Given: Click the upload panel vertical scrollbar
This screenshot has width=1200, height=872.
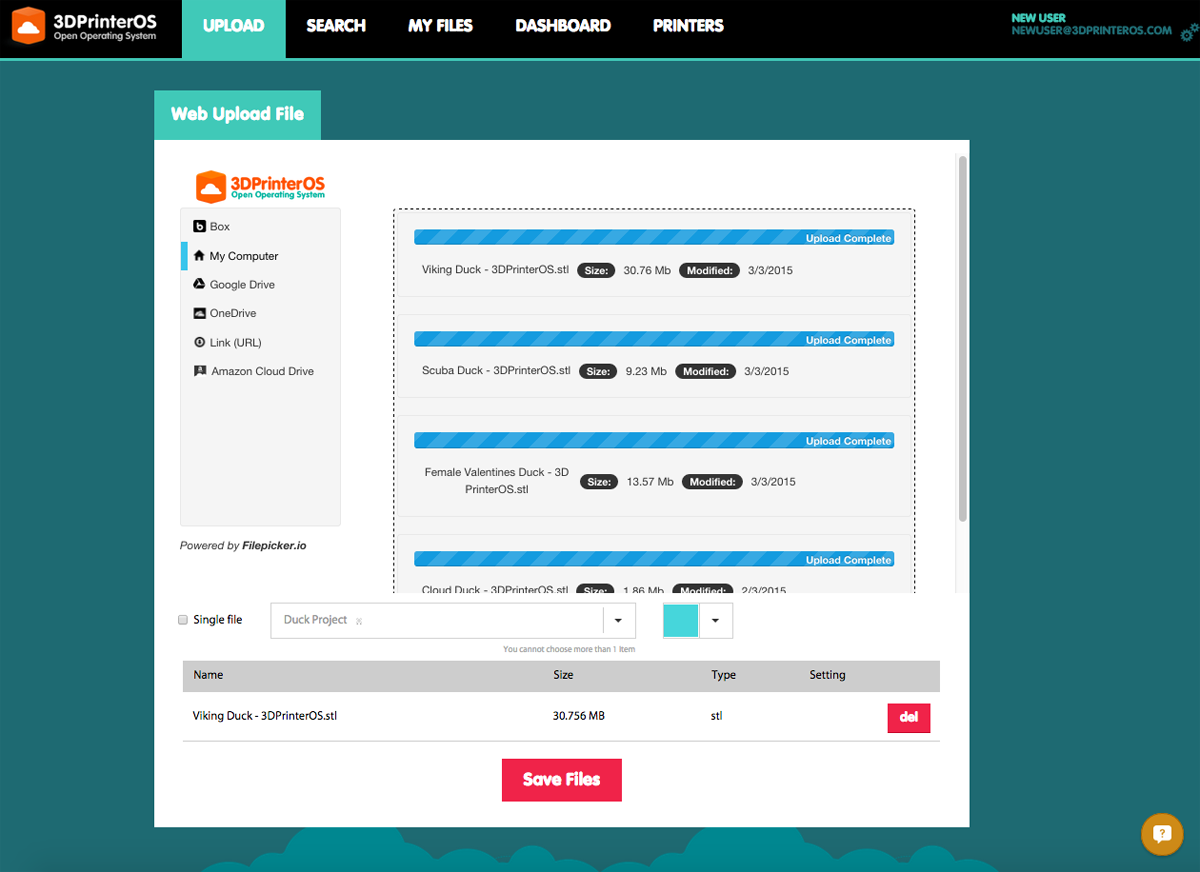Looking at the screenshot, I should coord(962,340).
